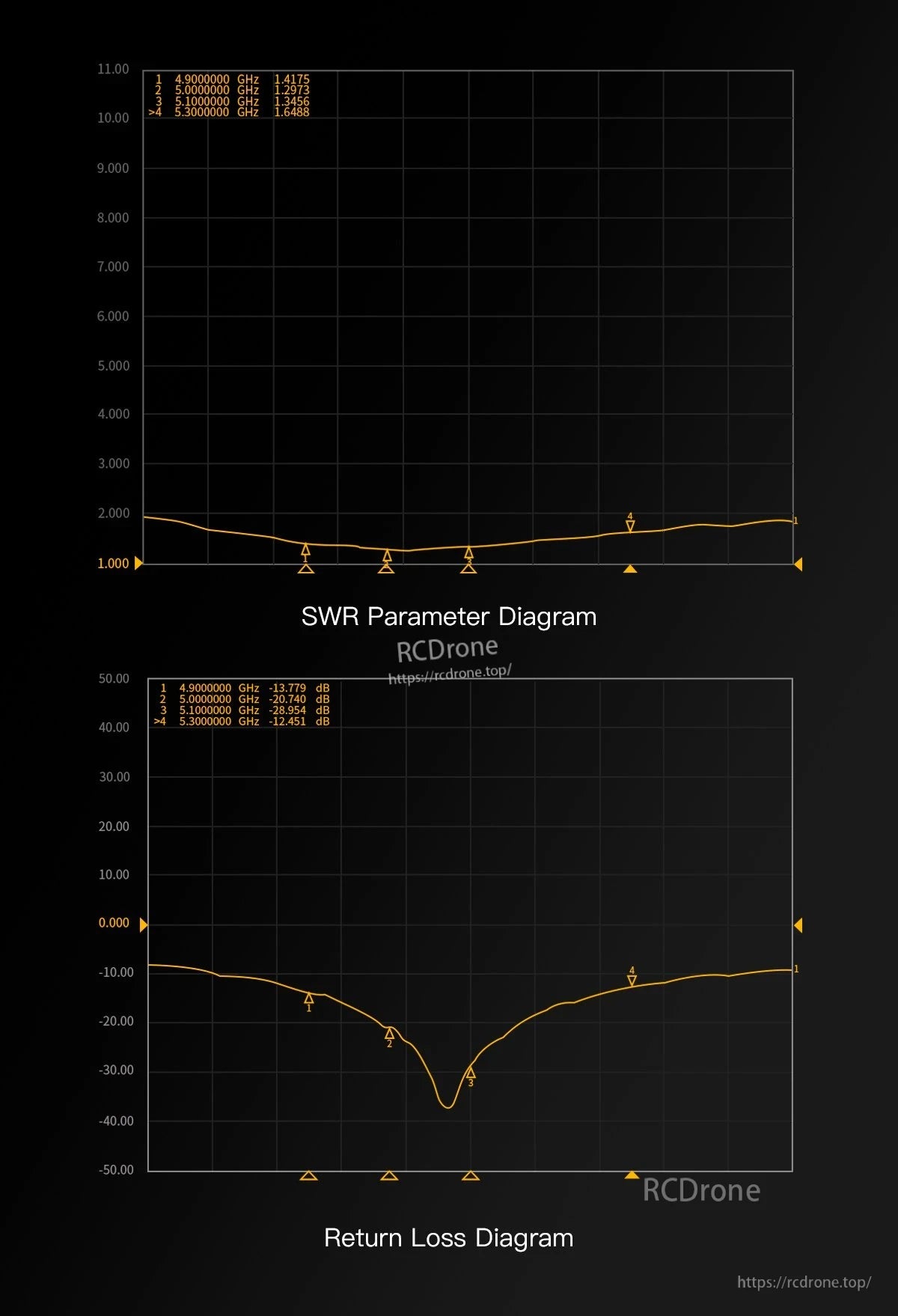Click the return loss axis label -40.00
This screenshot has width=898, height=1316.
116,1121
